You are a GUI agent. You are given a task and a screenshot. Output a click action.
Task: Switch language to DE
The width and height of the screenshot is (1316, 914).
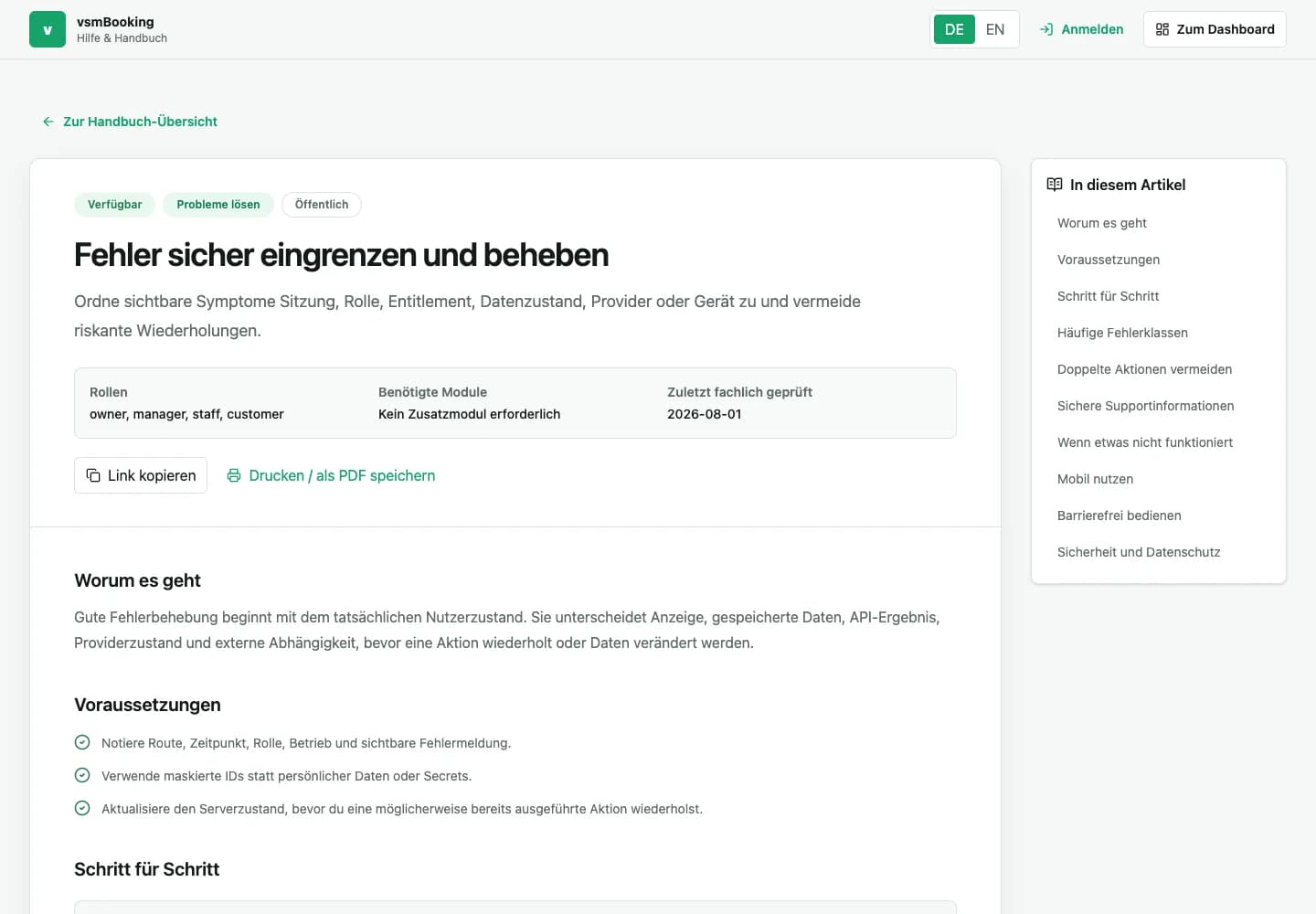(x=954, y=29)
